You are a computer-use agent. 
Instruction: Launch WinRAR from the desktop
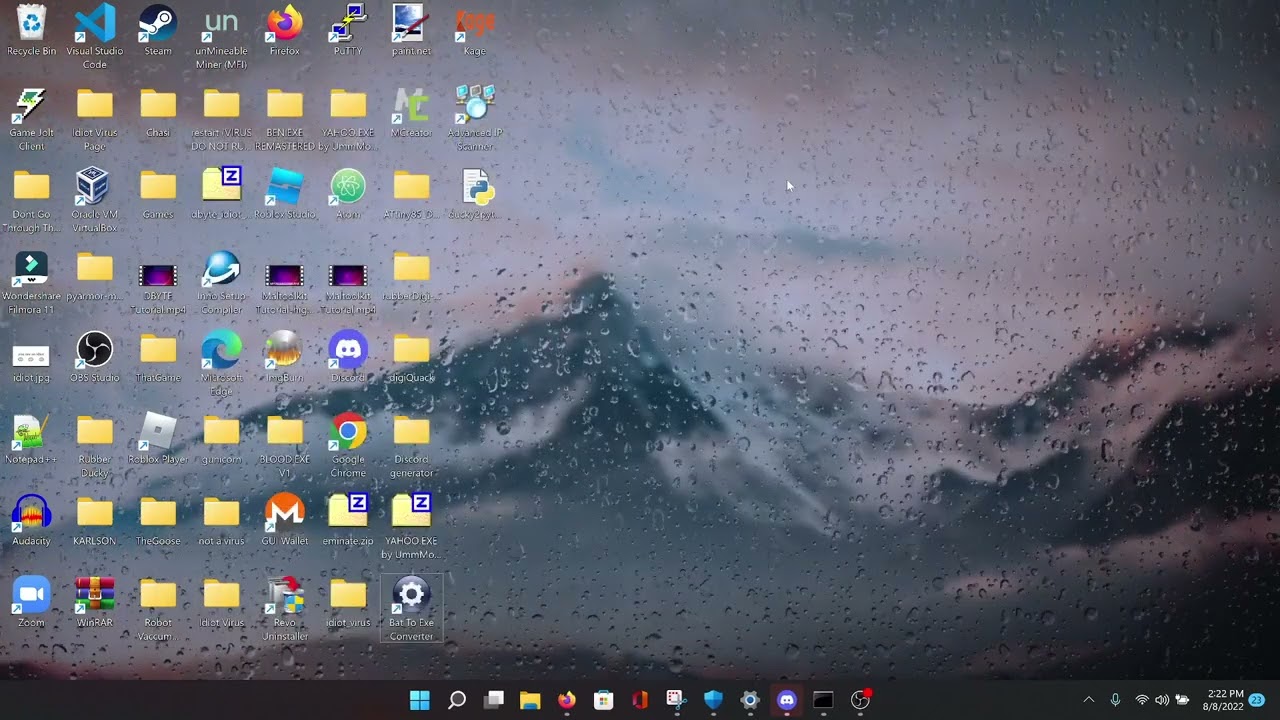coord(95,604)
